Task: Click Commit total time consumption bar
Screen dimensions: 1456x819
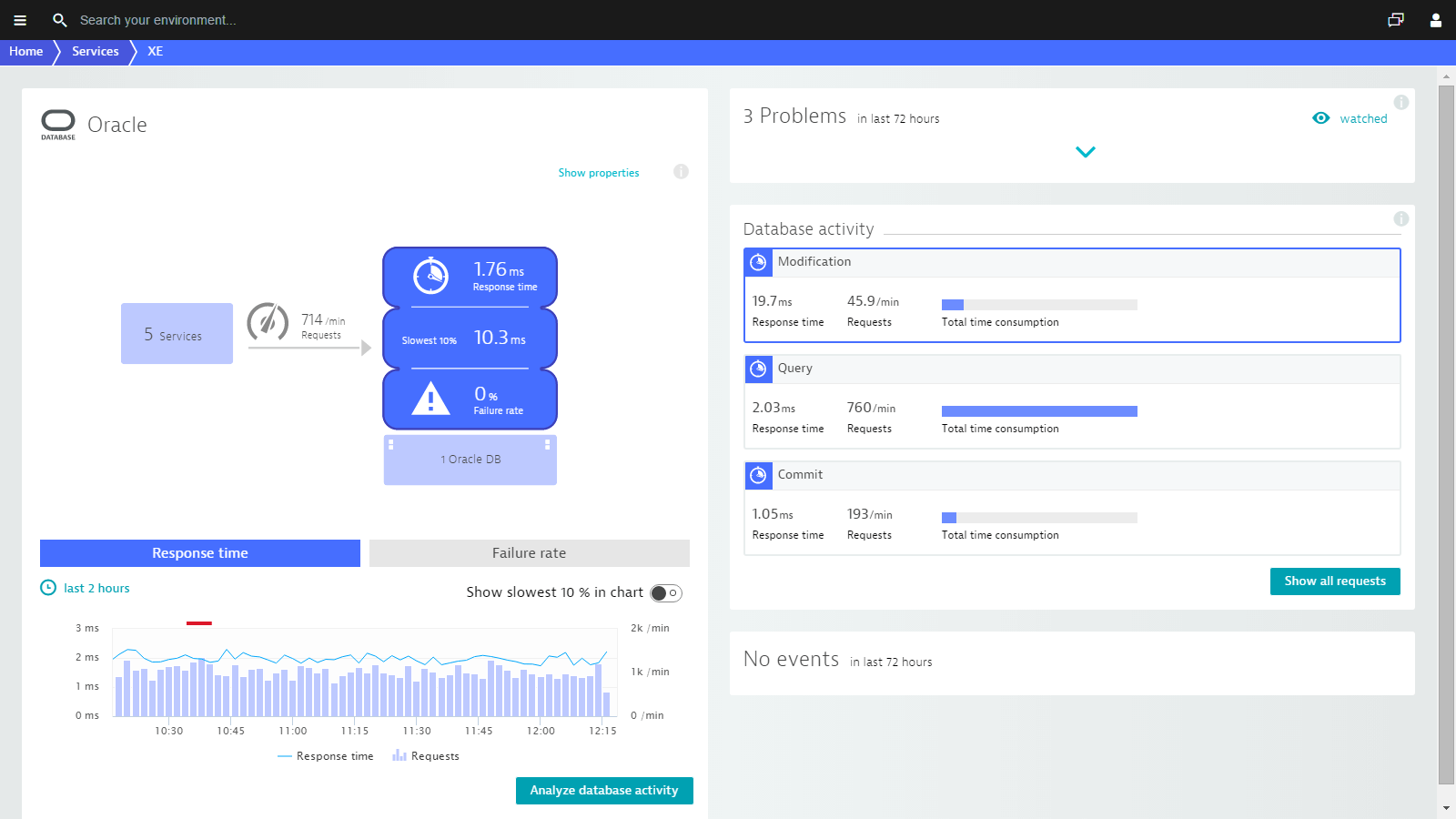Action: tap(1039, 518)
